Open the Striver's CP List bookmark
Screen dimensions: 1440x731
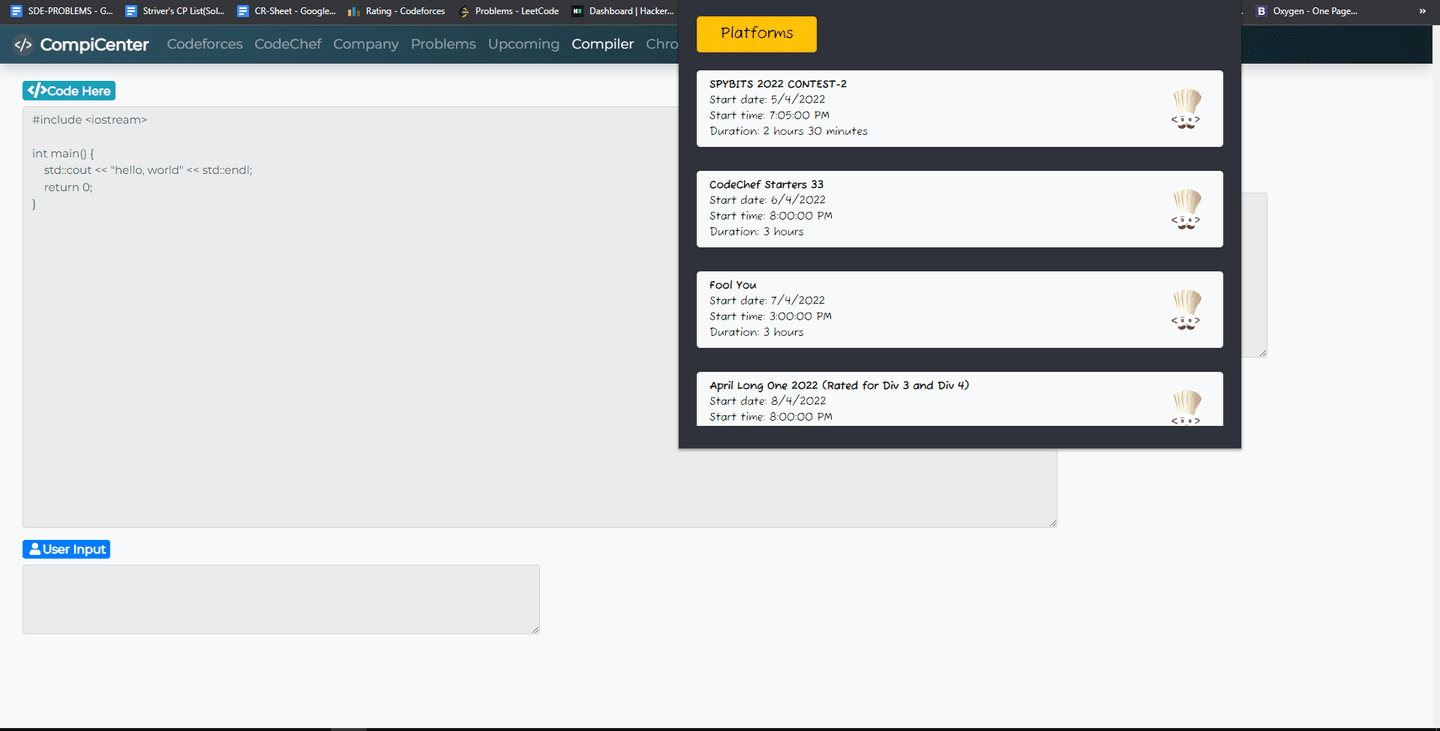(175, 11)
